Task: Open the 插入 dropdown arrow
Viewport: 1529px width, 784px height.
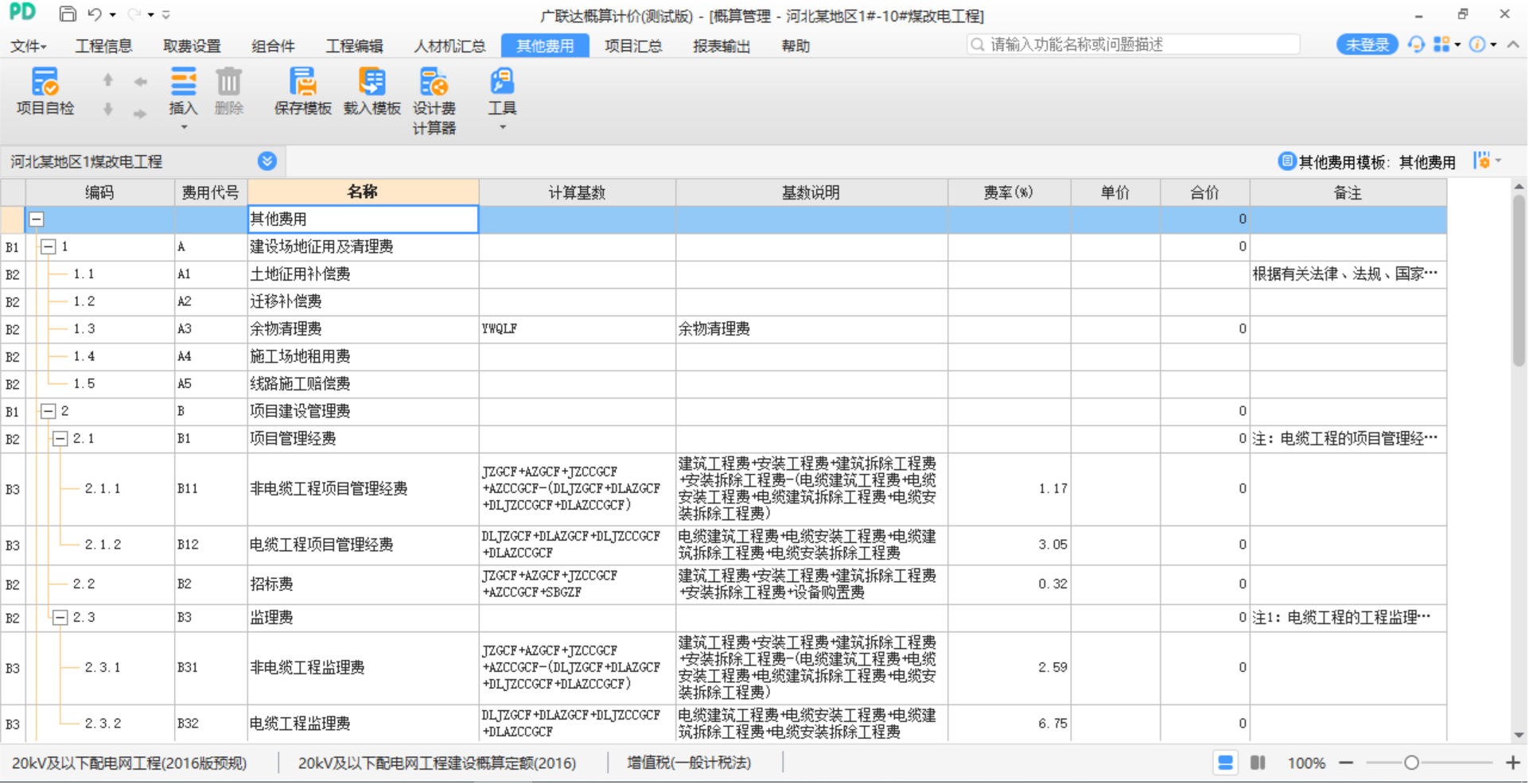Action: point(184,127)
